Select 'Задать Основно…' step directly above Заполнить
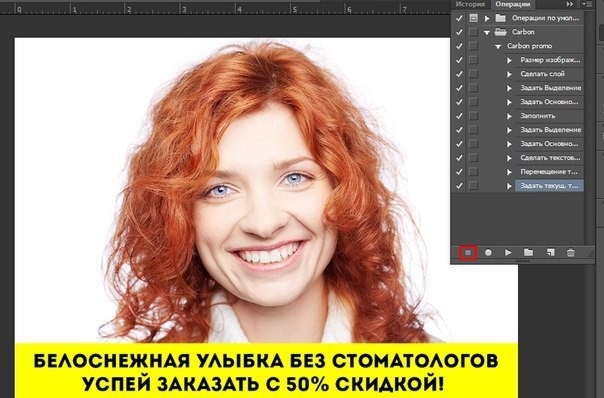604x398 pixels. (549, 102)
